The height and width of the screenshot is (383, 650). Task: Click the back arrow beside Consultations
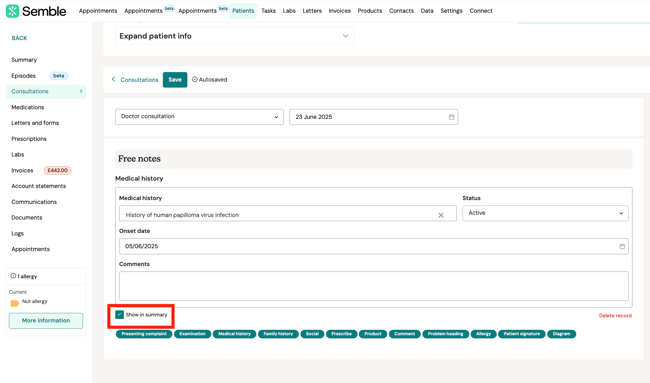click(113, 79)
